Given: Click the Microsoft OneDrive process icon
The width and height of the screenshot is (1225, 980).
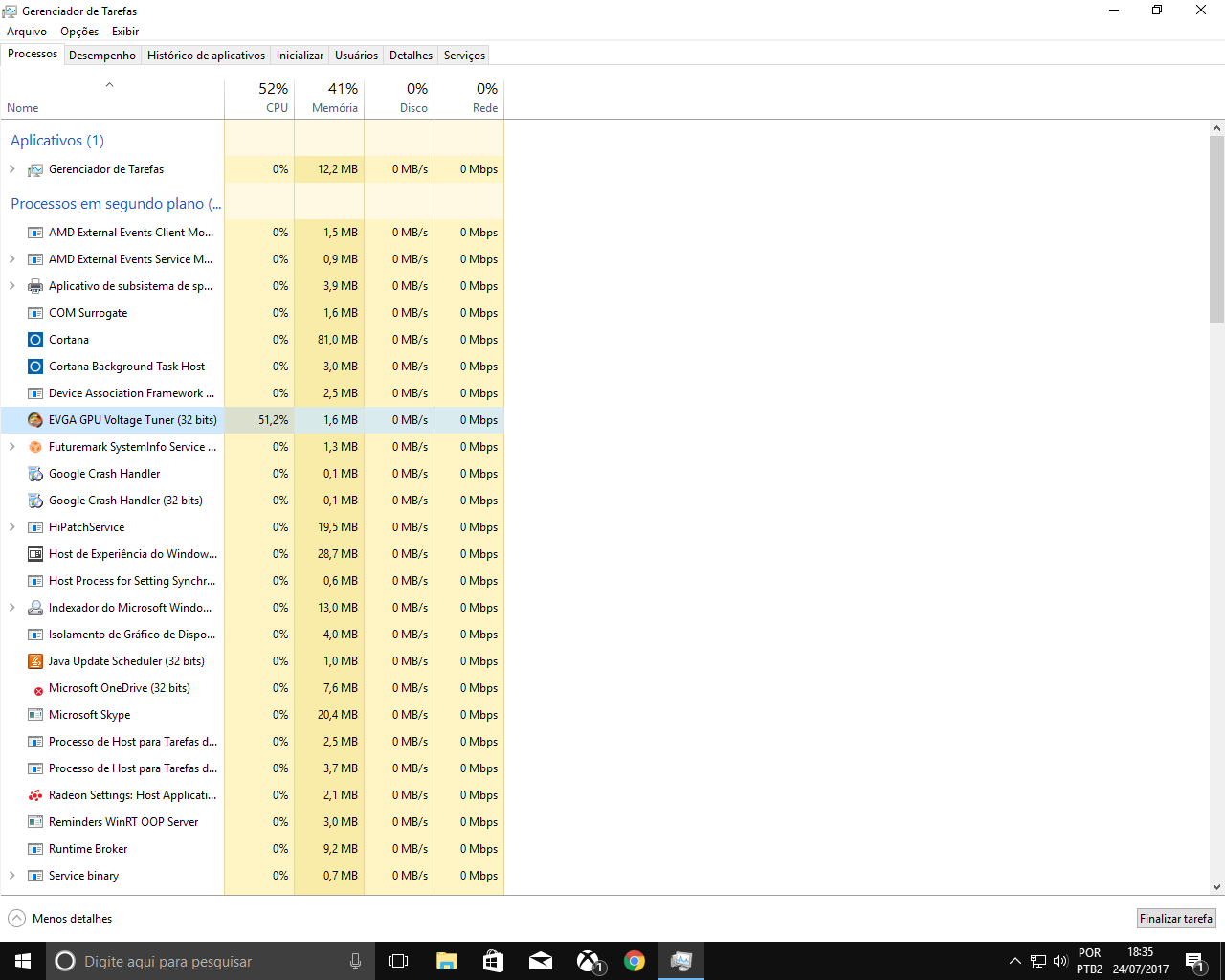Looking at the screenshot, I should click(38, 690).
